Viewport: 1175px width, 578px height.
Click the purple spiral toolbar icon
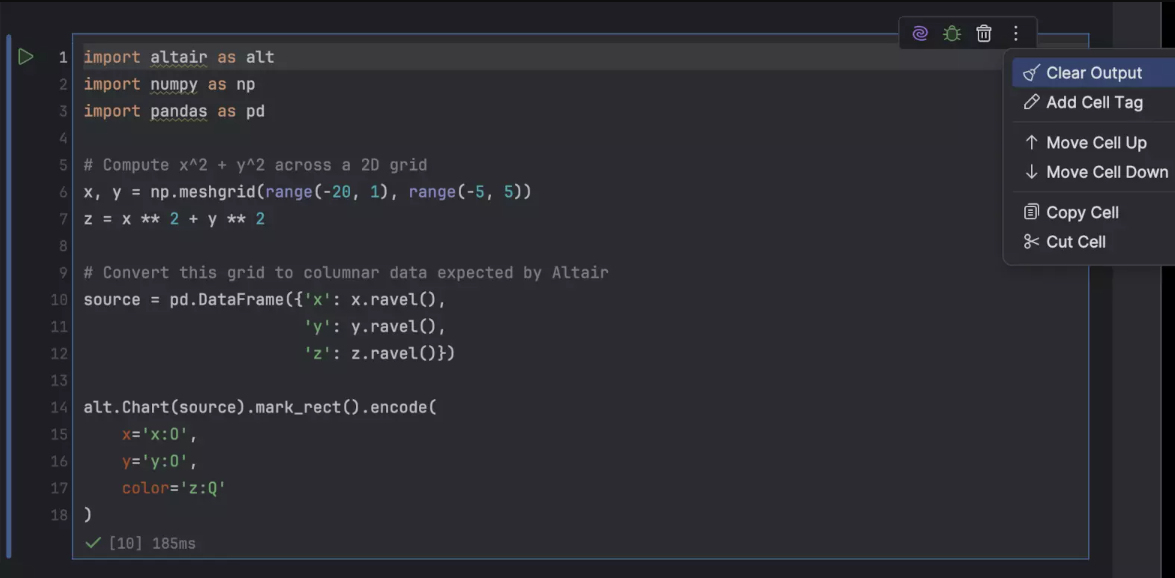[x=919, y=33]
